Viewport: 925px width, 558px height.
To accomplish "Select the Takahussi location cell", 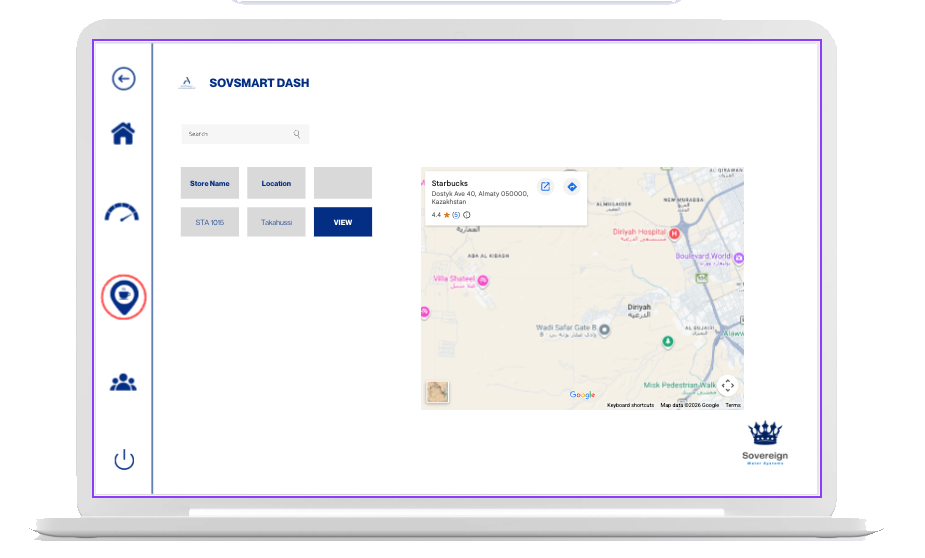I will pyautogui.click(x=276, y=222).
